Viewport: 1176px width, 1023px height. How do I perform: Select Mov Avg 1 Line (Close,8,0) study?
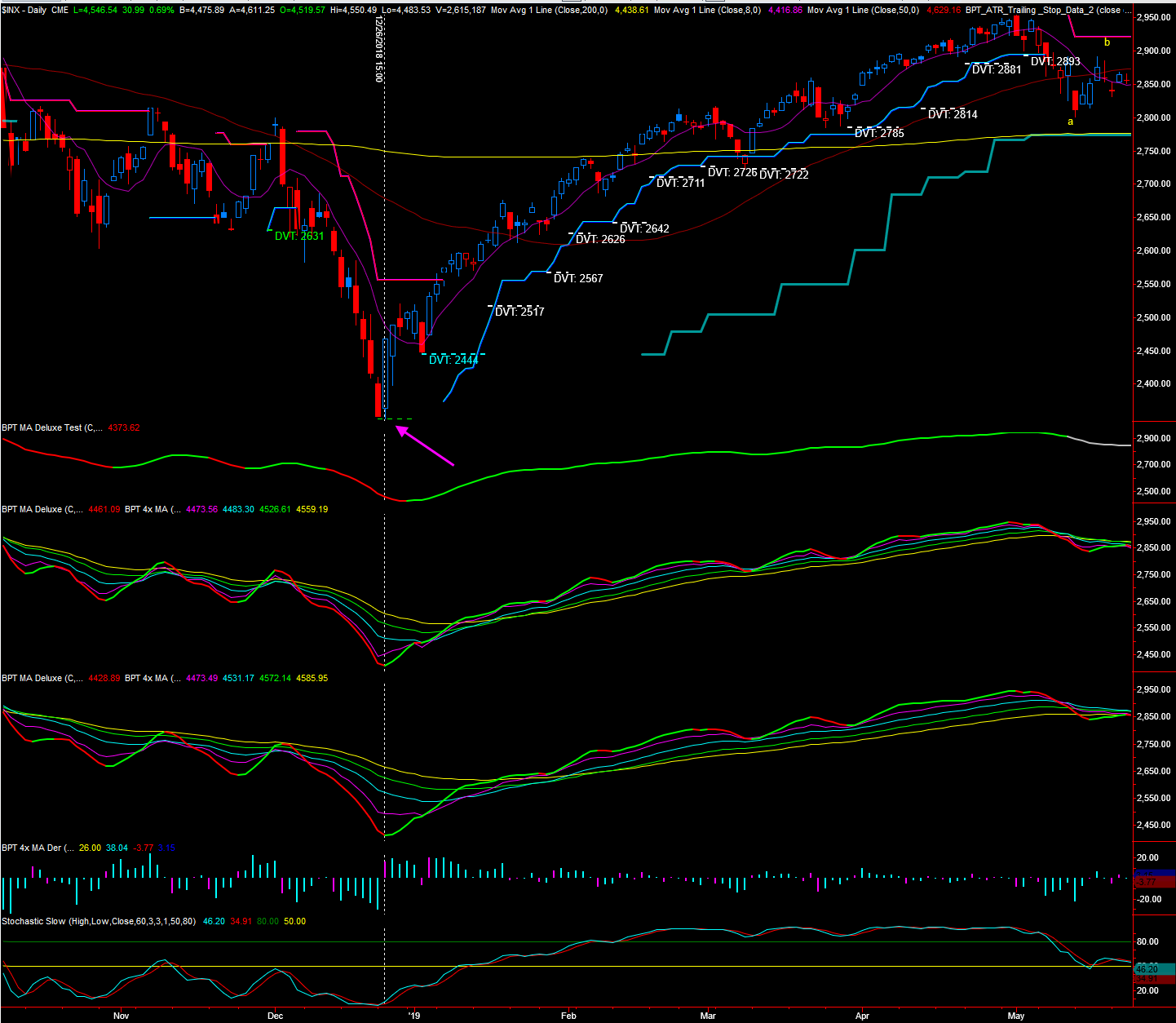707,10
